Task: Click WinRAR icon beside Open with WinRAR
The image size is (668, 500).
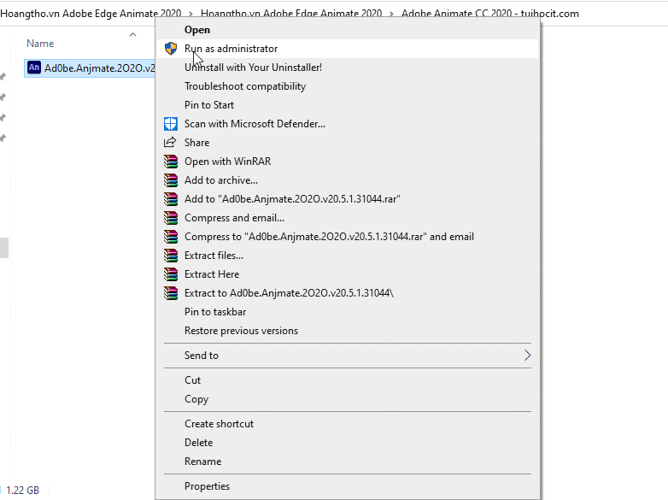Action: [x=171, y=161]
